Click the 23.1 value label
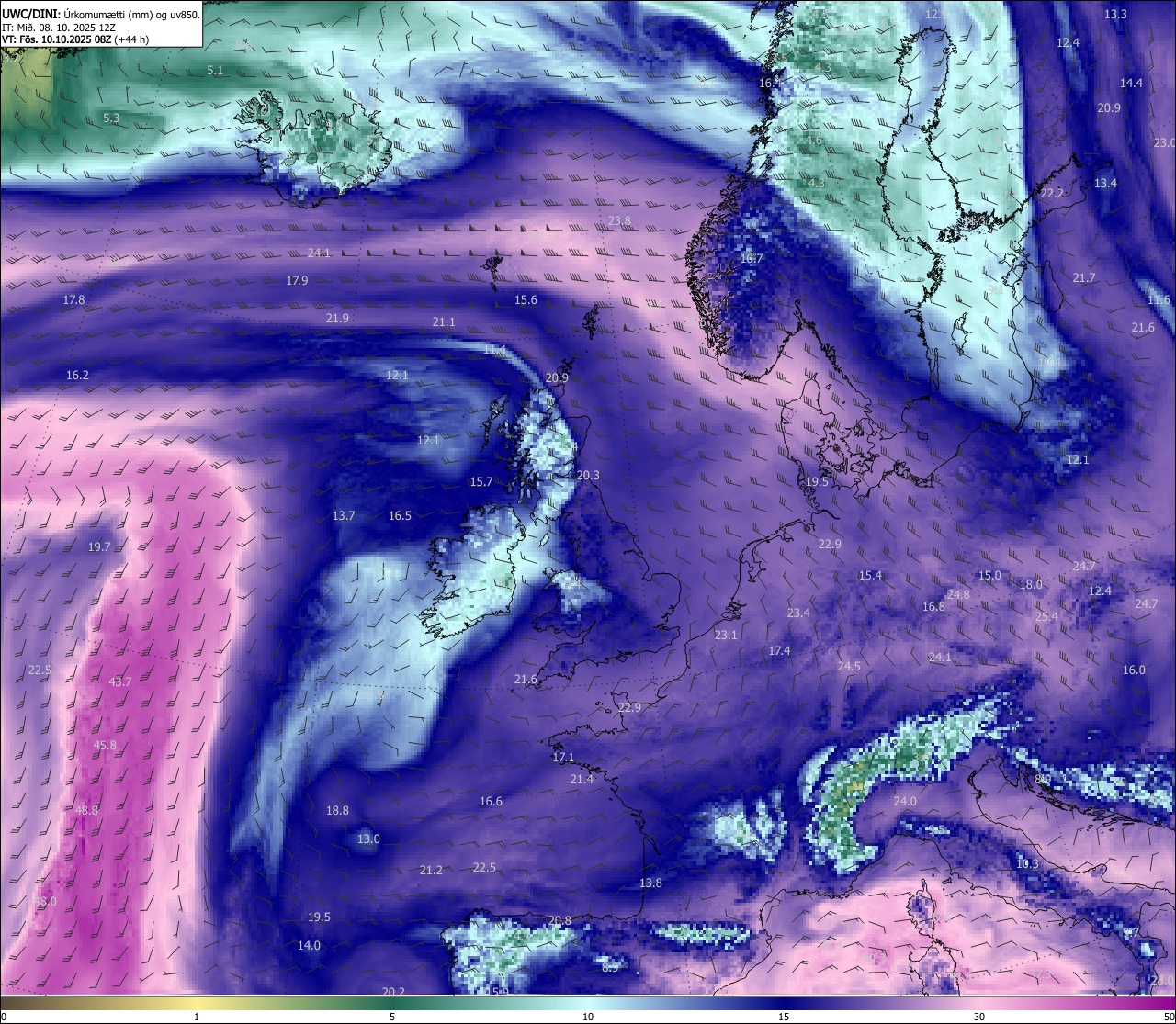The image size is (1176, 1024). tap(726, 635)
